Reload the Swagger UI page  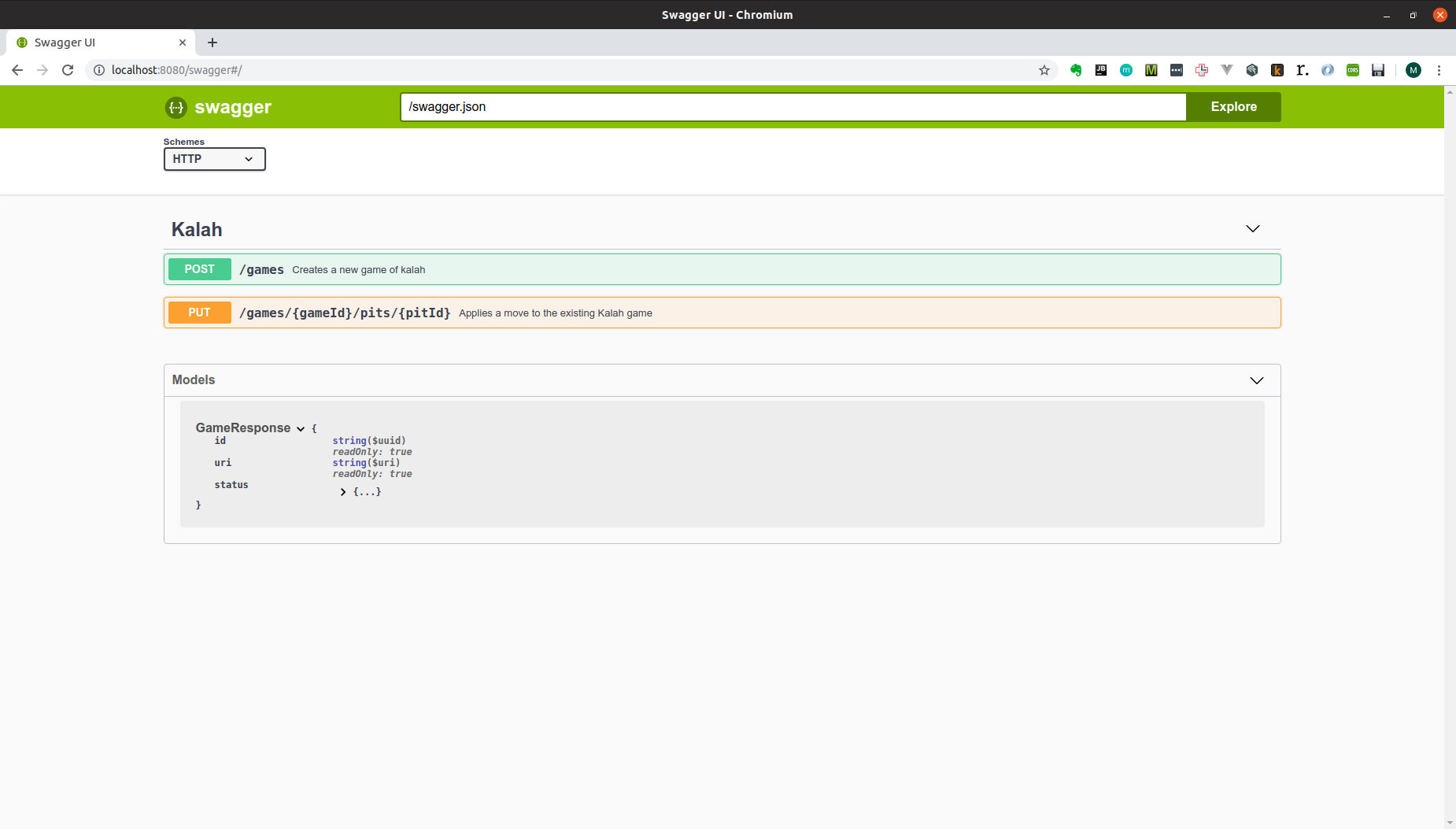[x=68, y=70]
